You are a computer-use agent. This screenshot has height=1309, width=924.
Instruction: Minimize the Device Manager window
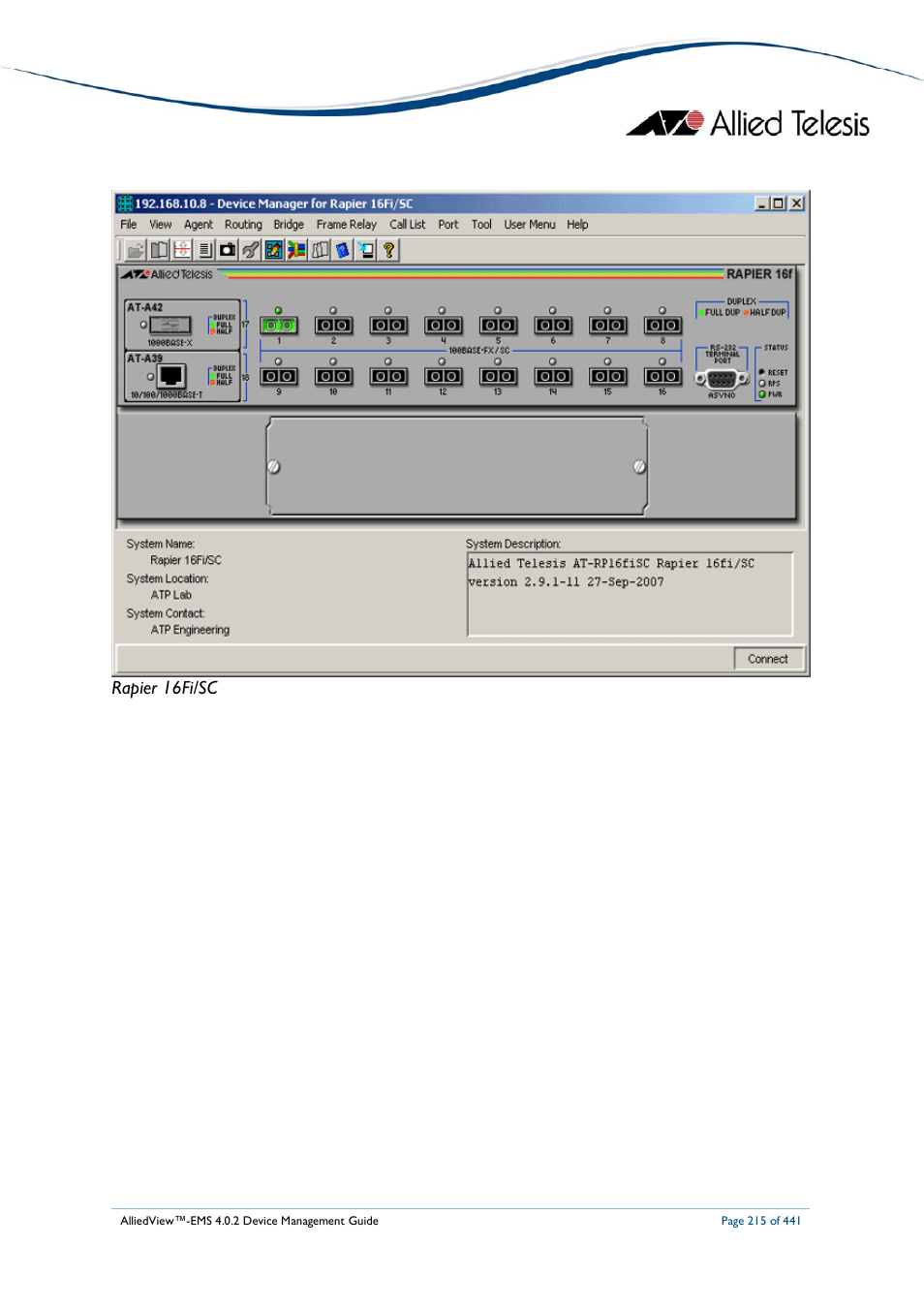762,203
